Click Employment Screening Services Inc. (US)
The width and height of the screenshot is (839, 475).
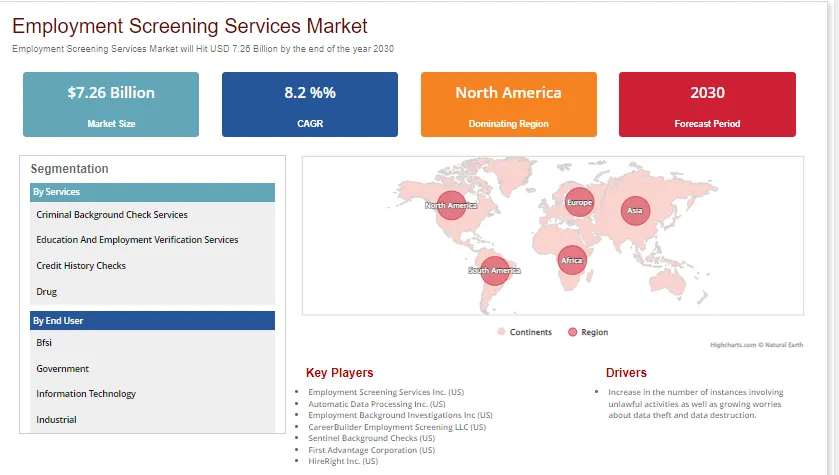386,392
